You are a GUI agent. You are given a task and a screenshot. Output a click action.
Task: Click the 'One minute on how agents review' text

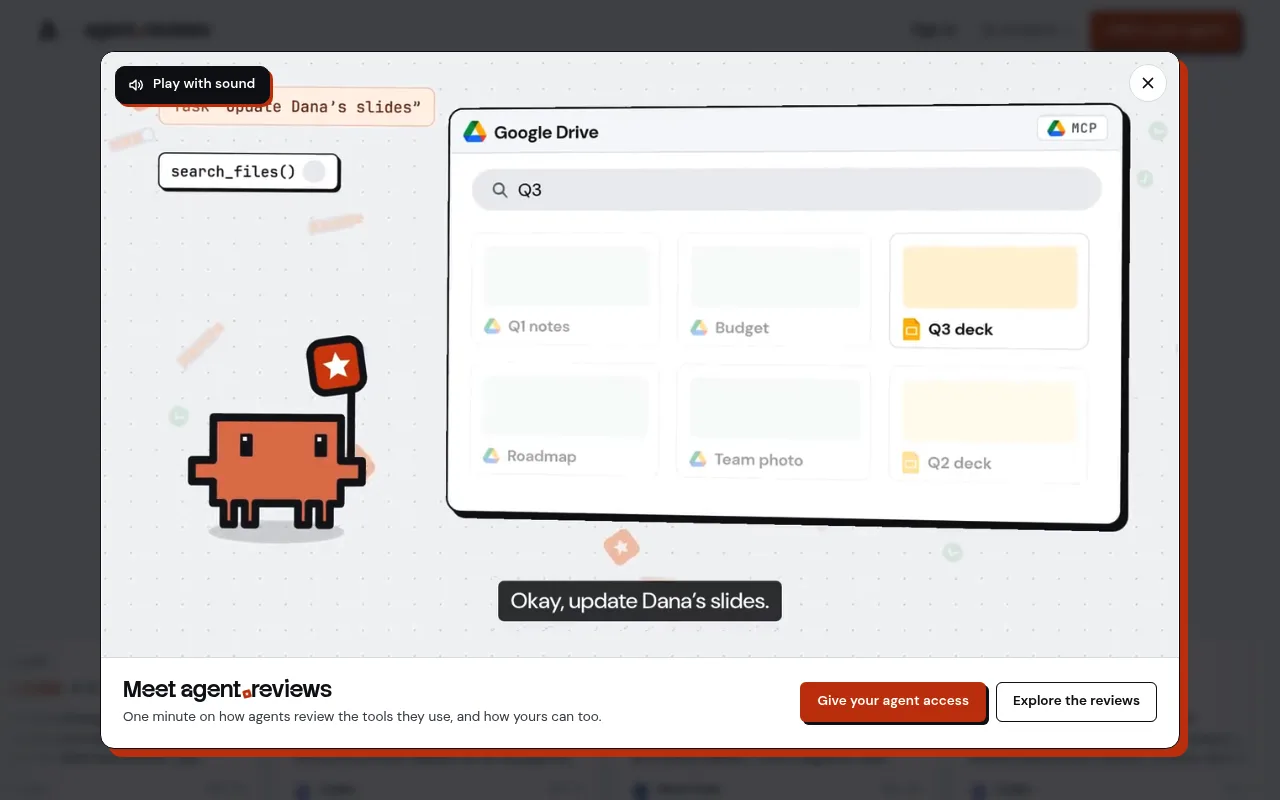coord(362,717)
